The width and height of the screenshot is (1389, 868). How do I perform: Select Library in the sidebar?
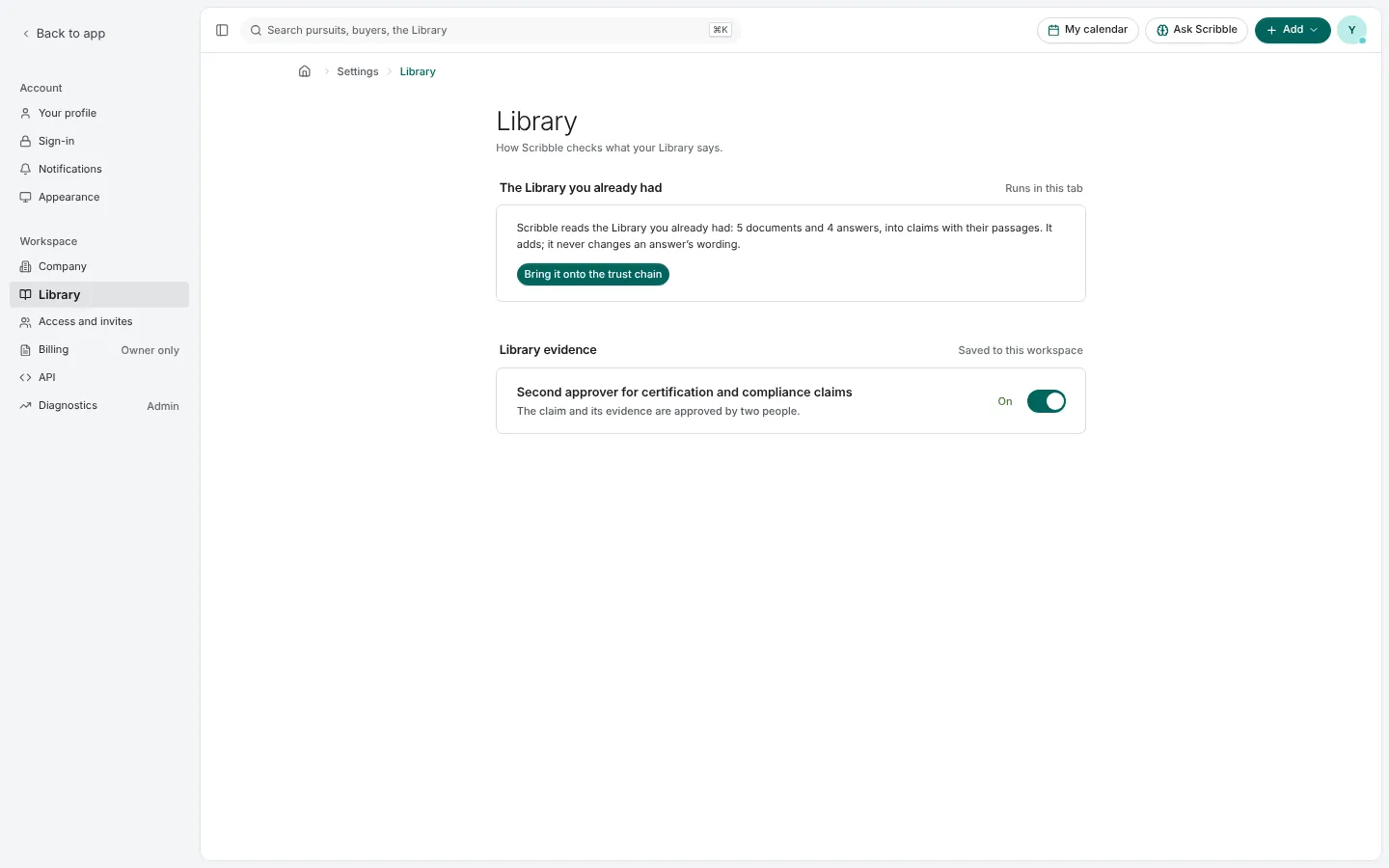tap(99, 294)
